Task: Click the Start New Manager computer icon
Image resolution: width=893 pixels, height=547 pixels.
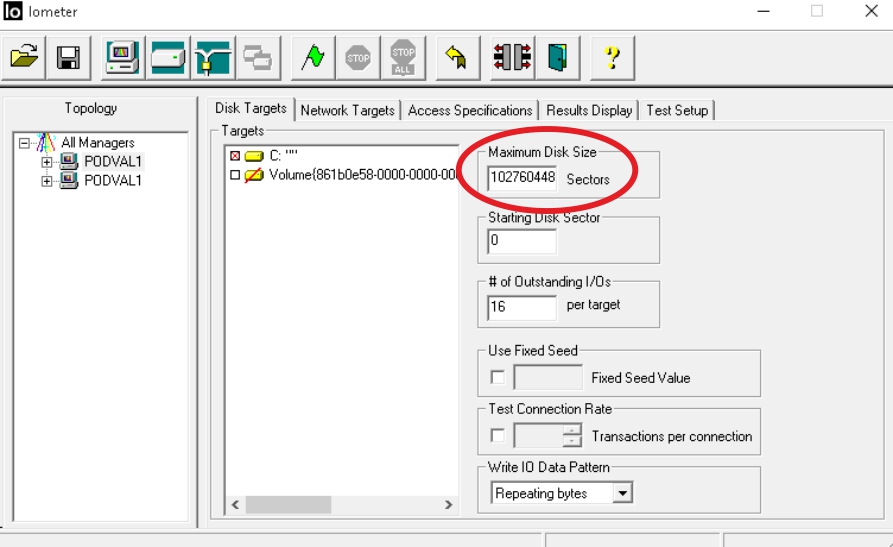Action: (122, 57)
